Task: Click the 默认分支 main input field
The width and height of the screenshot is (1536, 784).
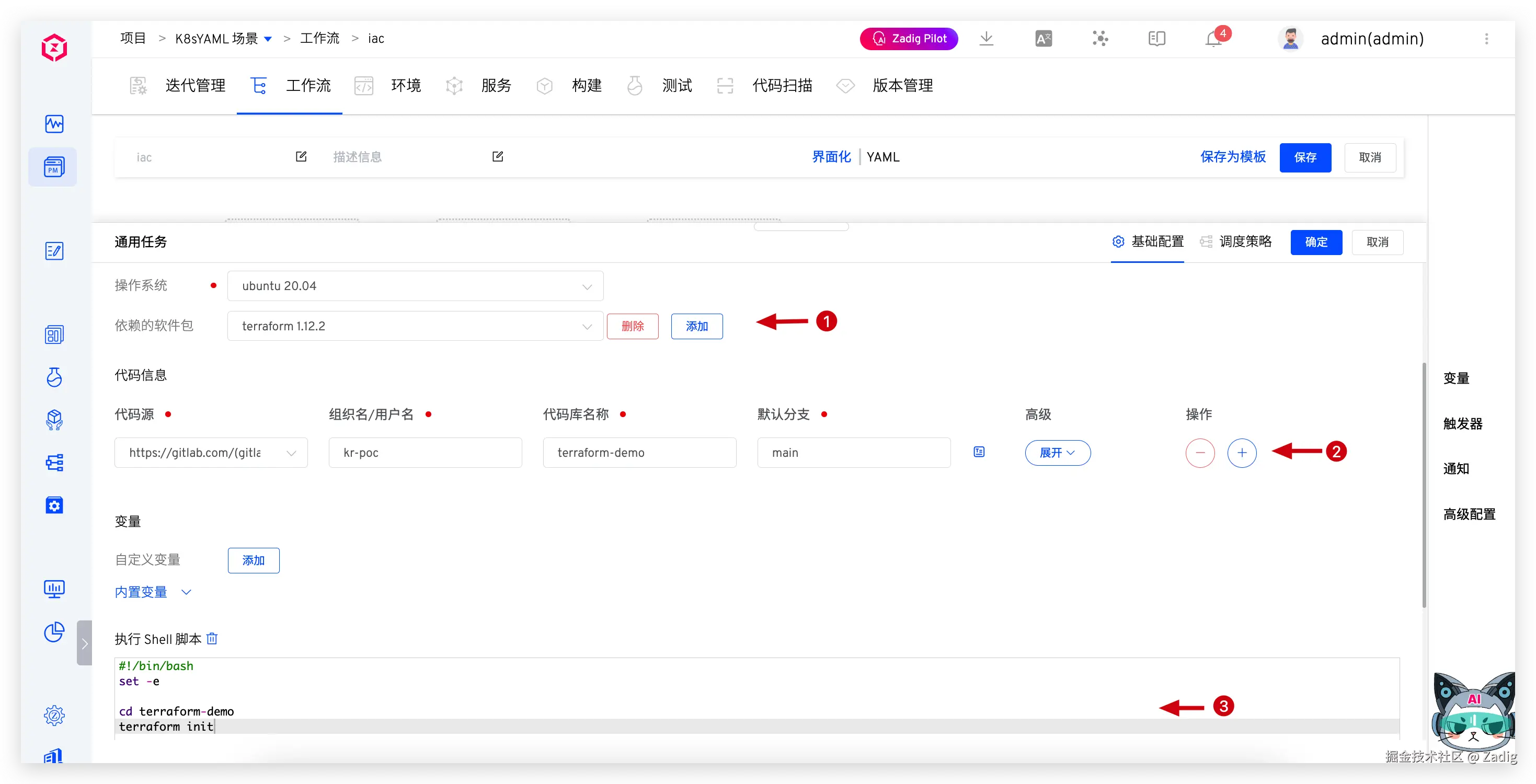Action: click(853, 453)
